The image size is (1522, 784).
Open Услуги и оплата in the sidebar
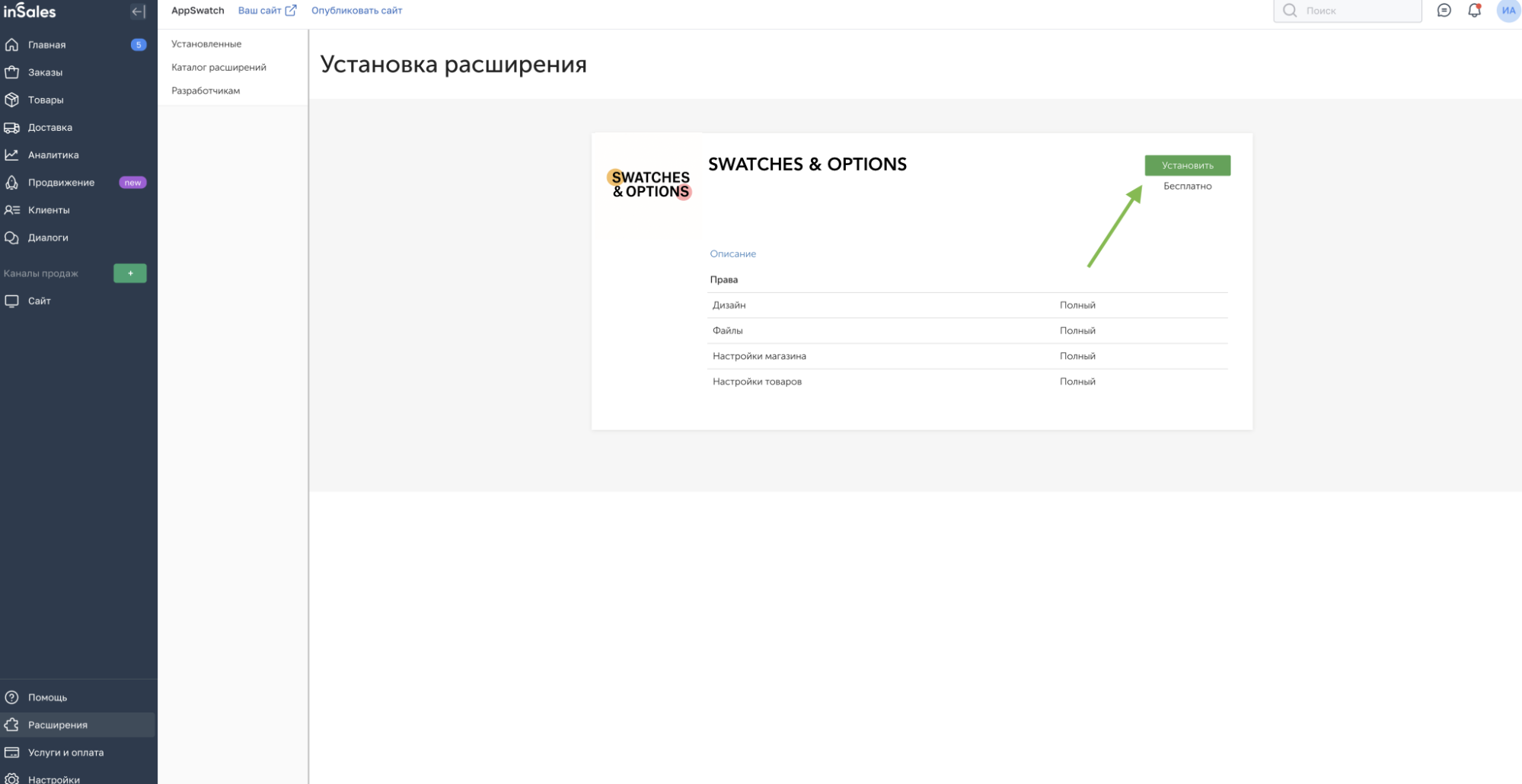point(65,752)
